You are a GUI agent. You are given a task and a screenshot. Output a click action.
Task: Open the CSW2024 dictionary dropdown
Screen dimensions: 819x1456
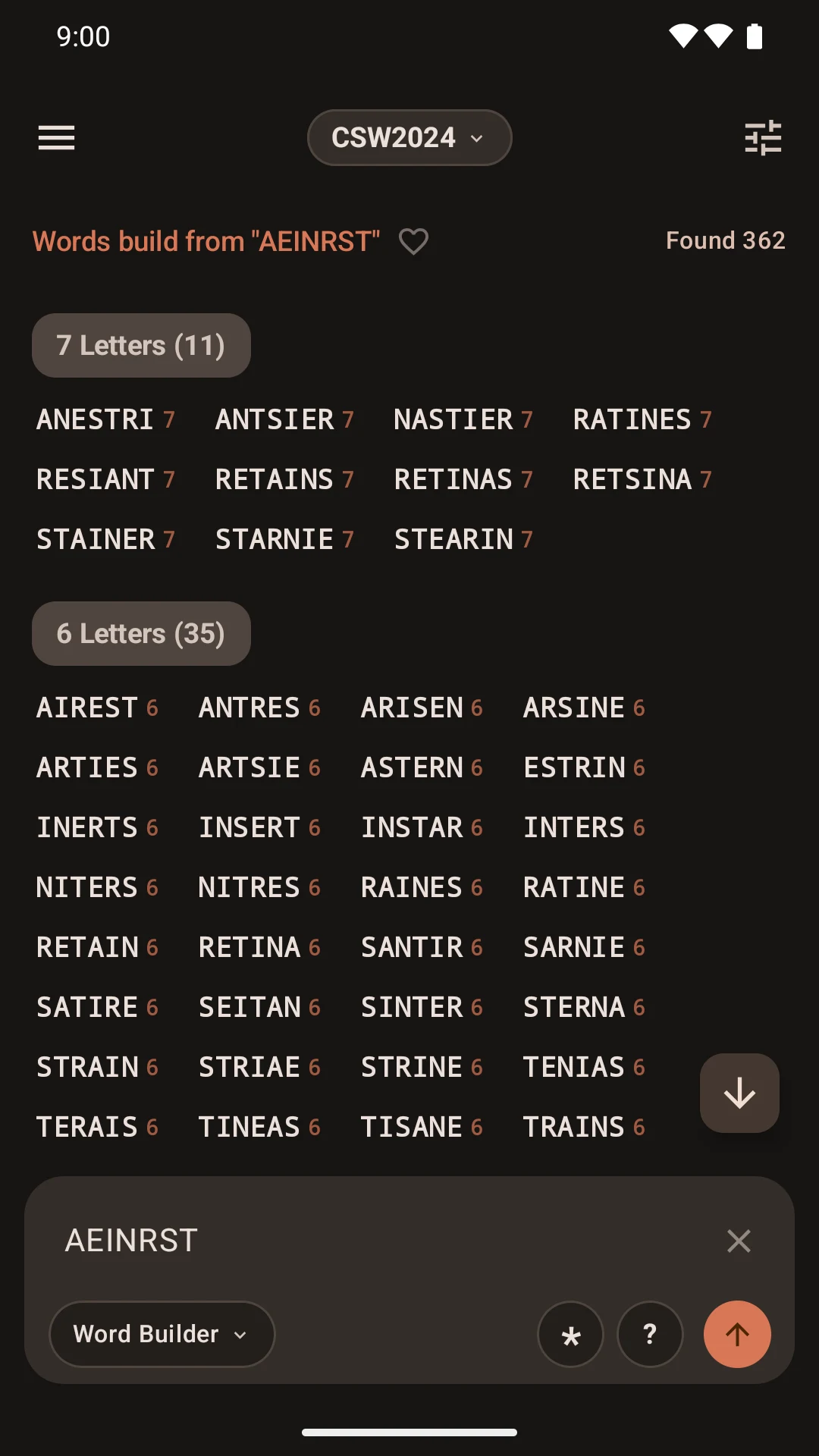tap(409, 138)
